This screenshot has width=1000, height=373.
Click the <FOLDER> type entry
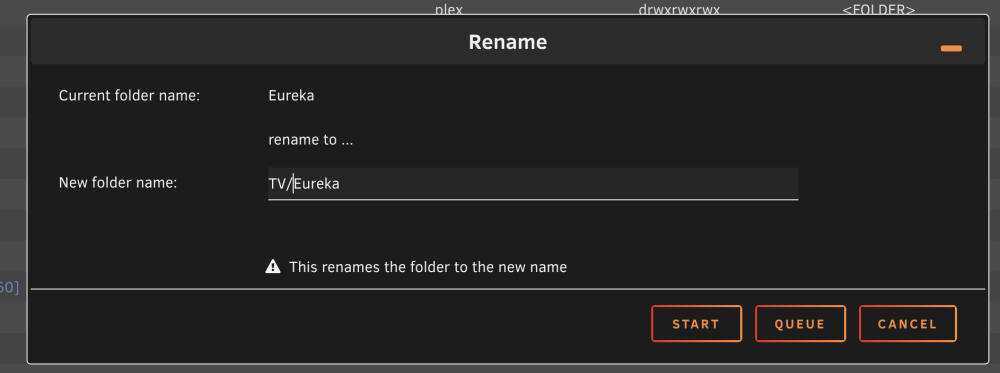click(x=879, y=9)
